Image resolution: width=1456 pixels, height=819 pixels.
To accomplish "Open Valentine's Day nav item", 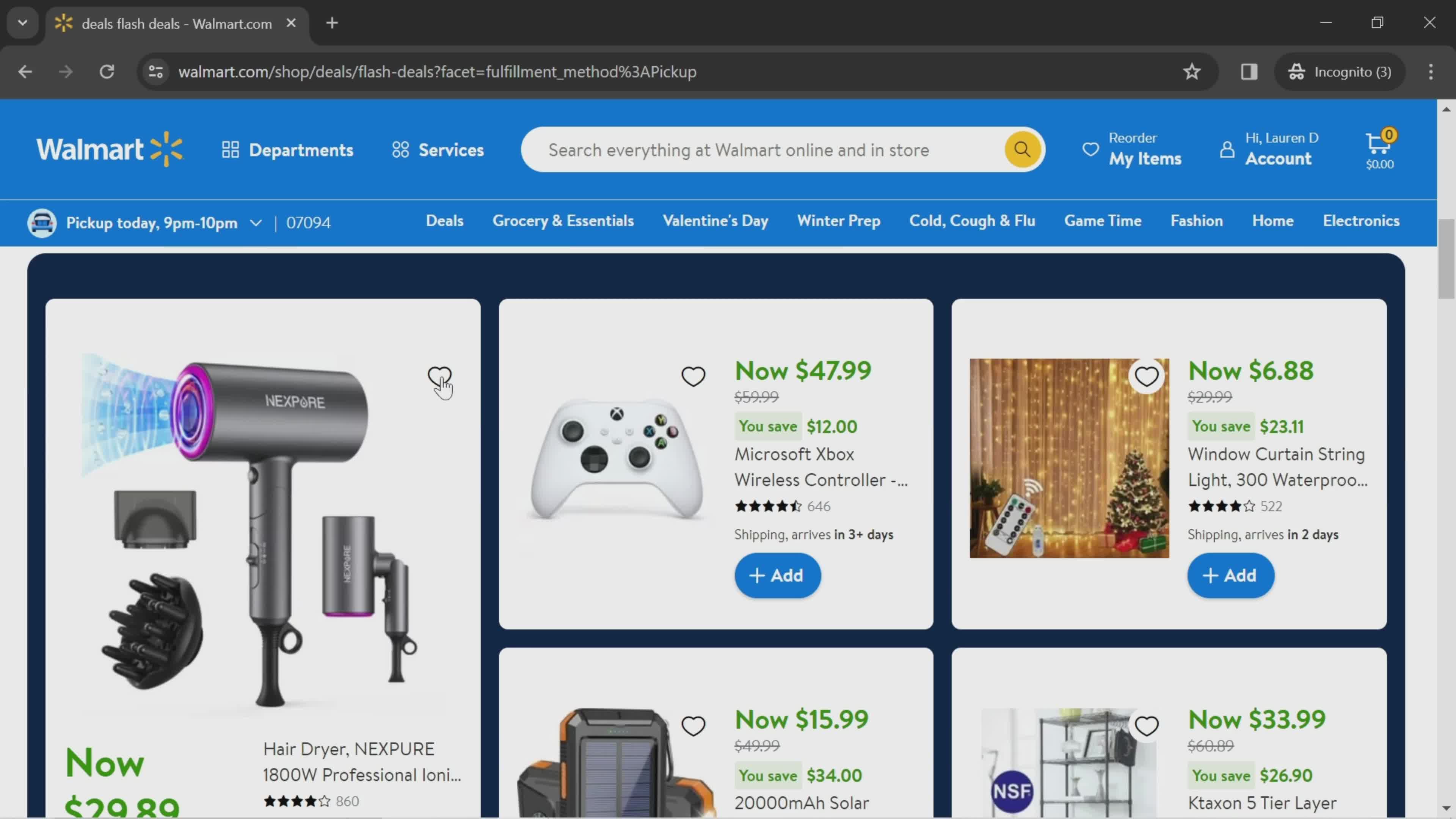I will [x=715, y=221].
